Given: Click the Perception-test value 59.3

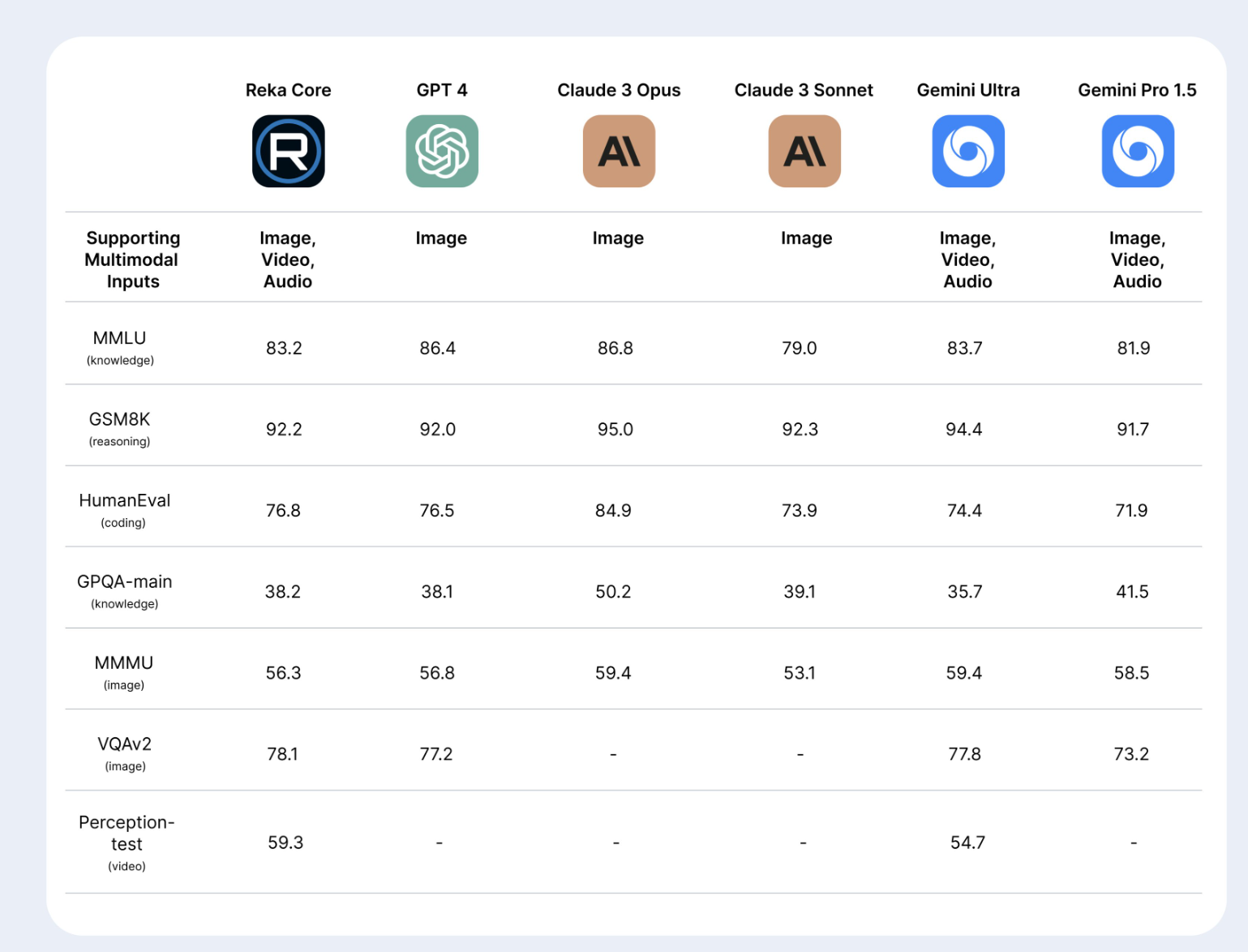Looking at the screenshot, I should (x=285, y=843).
